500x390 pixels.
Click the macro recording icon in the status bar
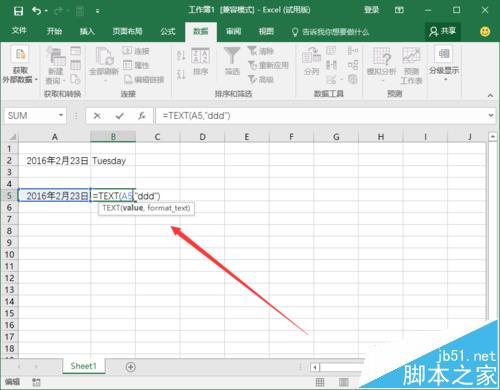tap(36, 382)
